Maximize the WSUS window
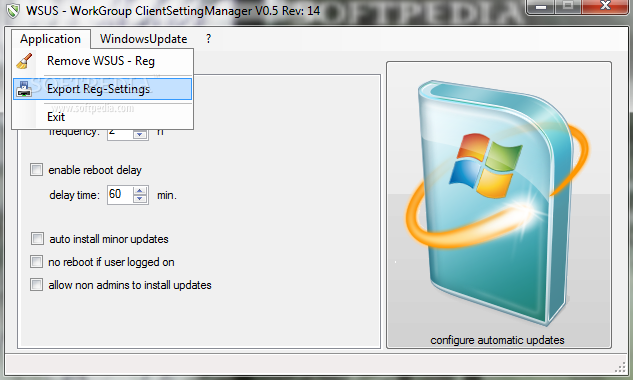This screenshot has height=380, width=633. [568, 7]
